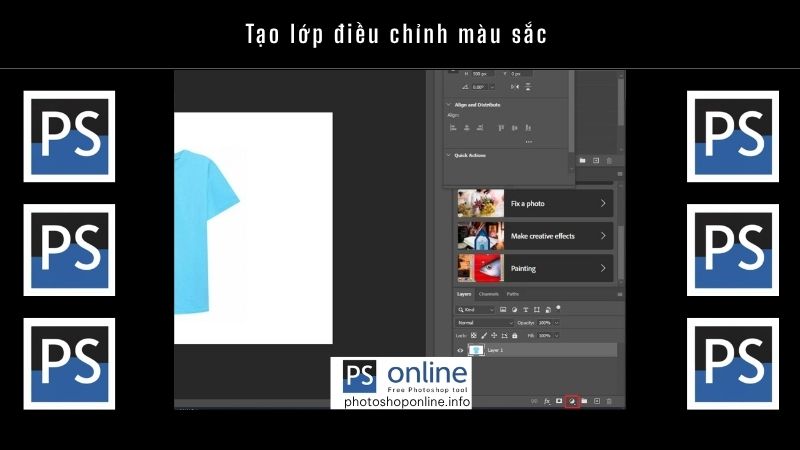Open the Opacity dropdown arrow
The width and height of the screenshot is (800, 450).
(557, 323)
